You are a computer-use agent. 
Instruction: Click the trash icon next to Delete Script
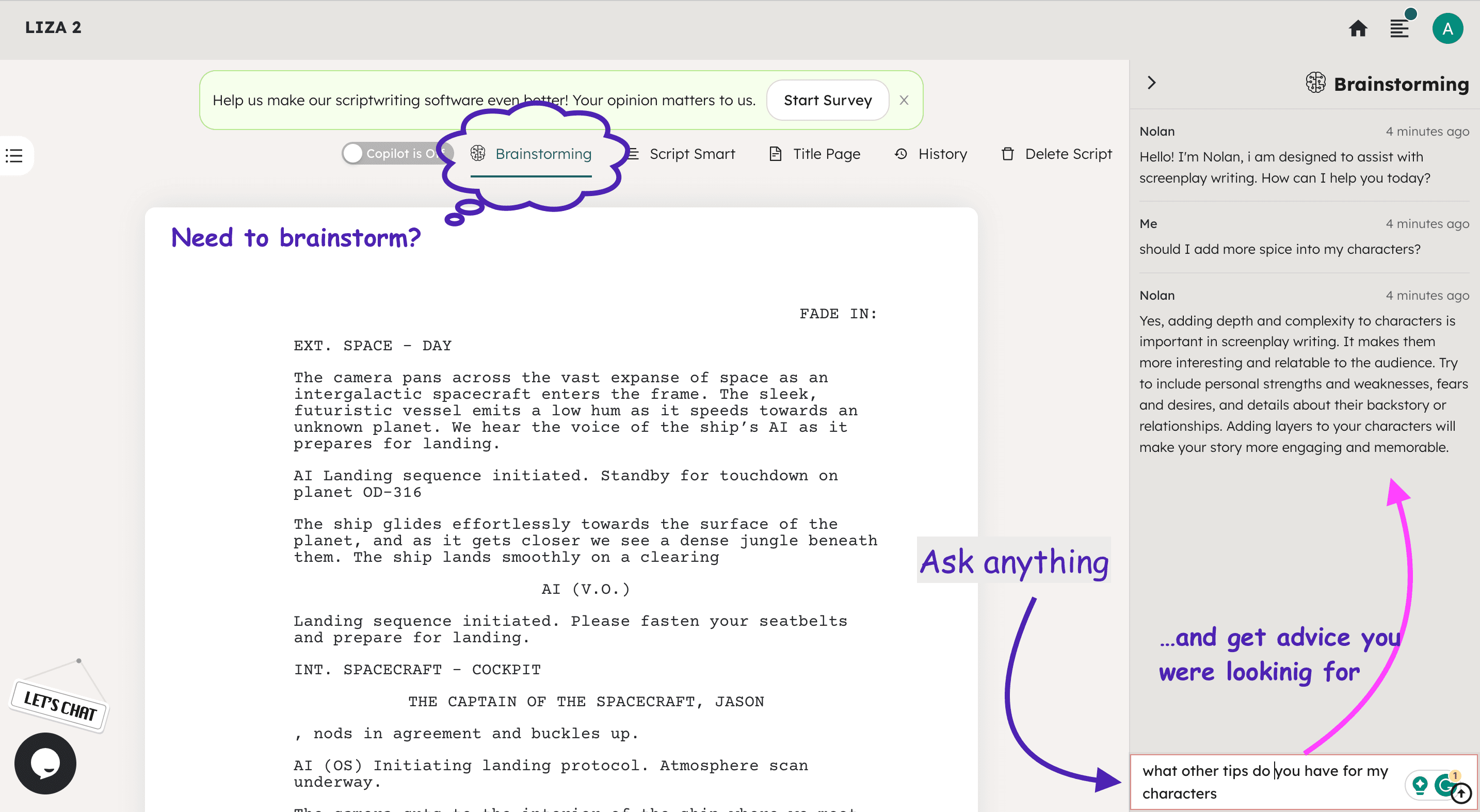click(1007, 154)
